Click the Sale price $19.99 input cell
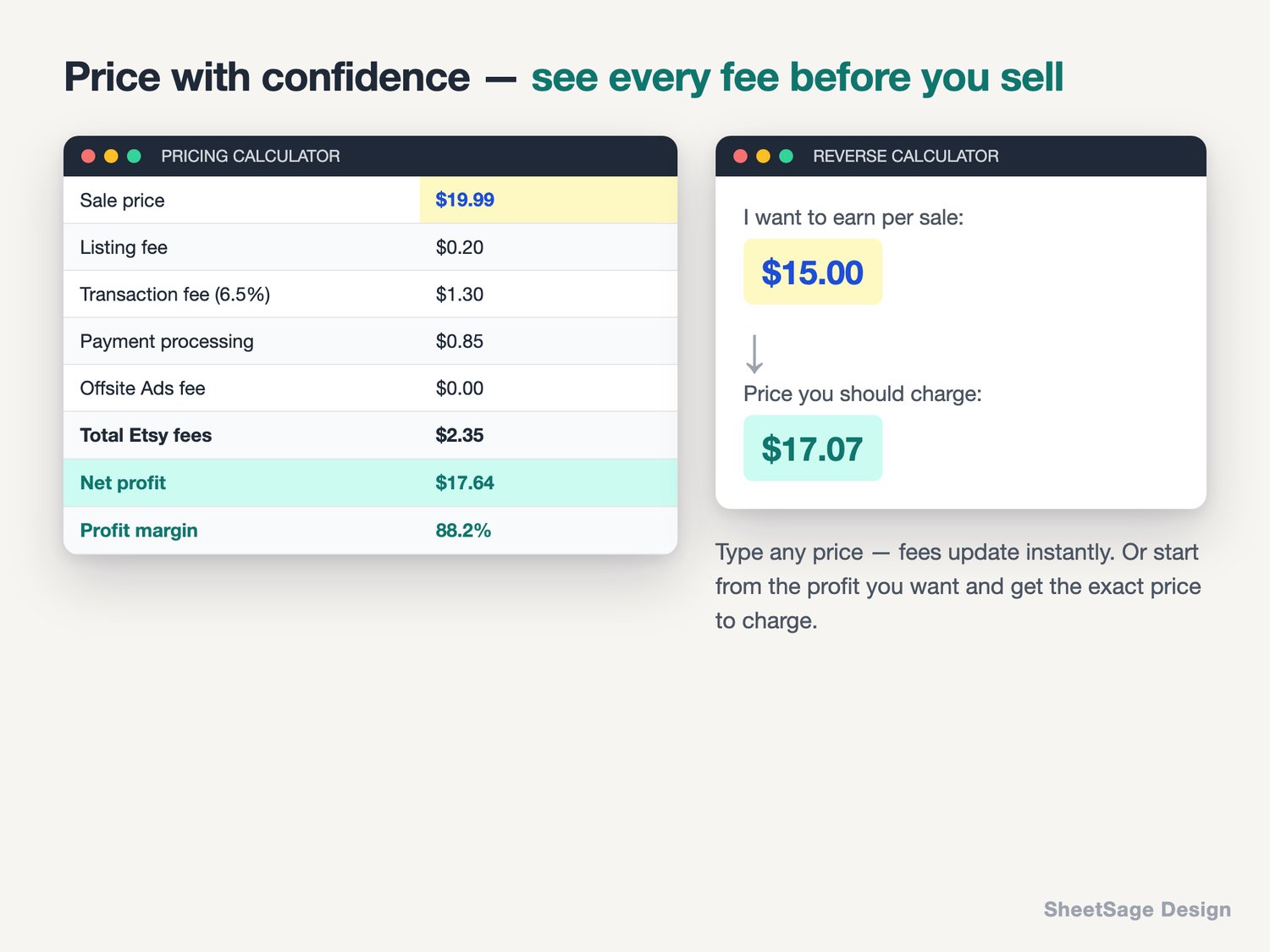Viewport: 1270px width, 952px height. (548, 200)
